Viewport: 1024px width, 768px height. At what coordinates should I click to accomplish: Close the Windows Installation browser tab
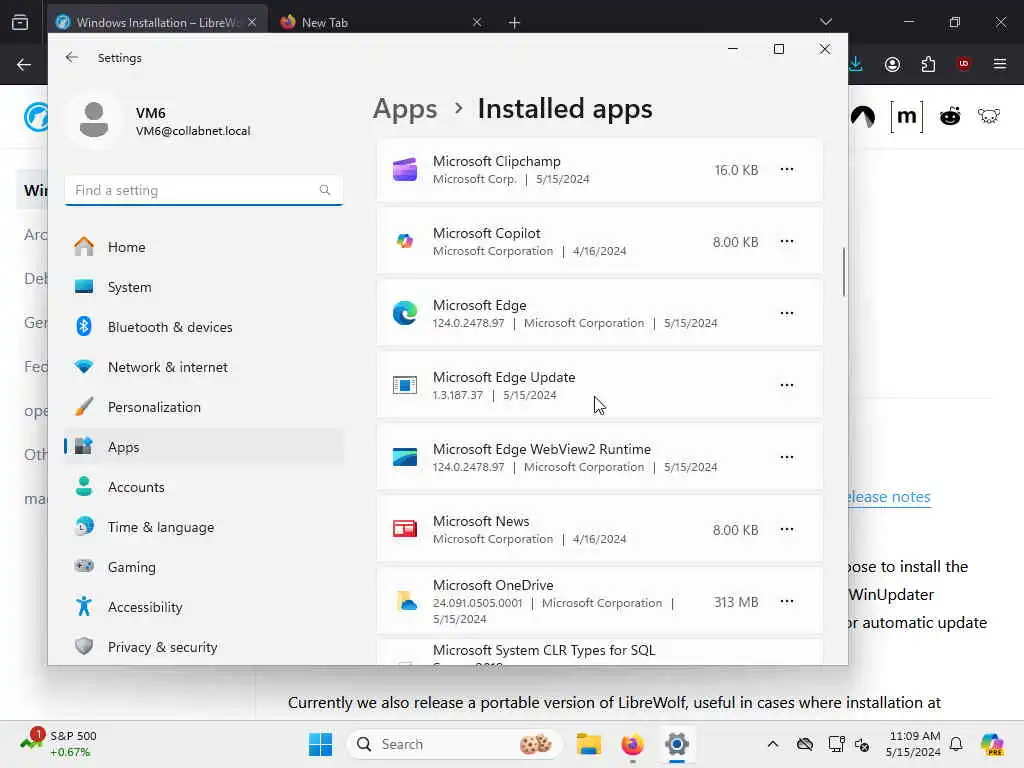click(252, 22)
